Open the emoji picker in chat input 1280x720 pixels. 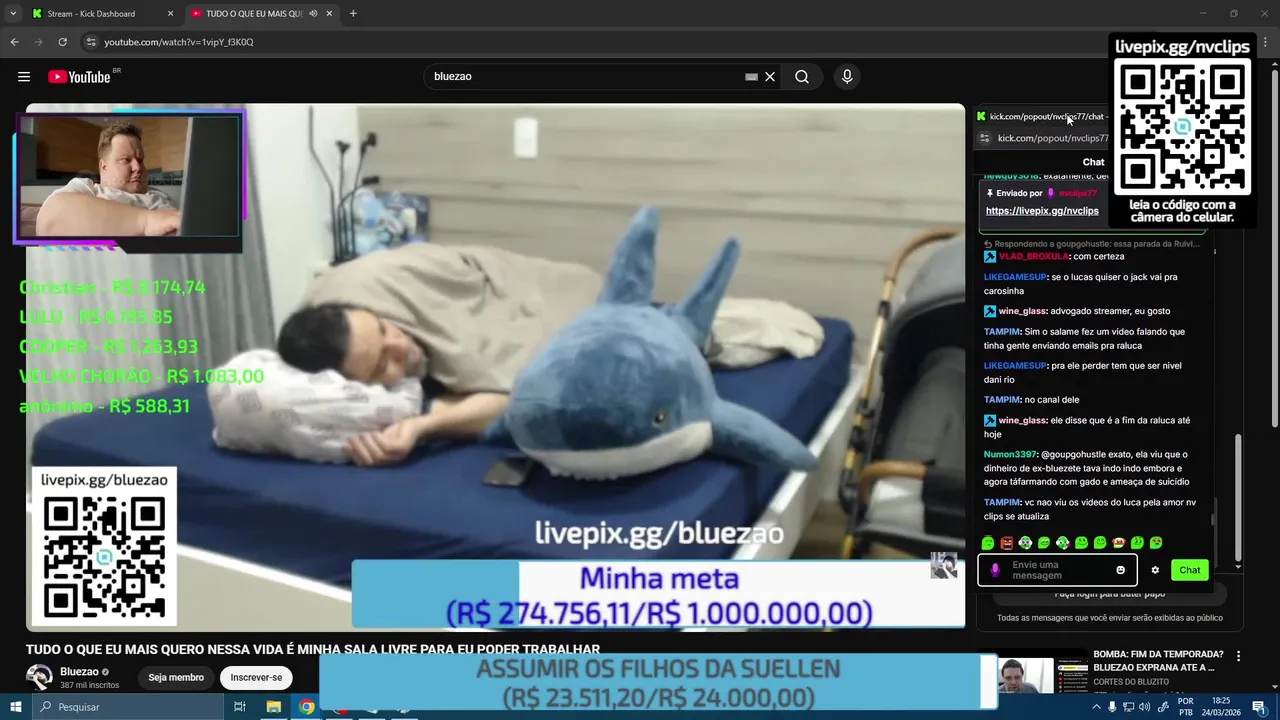click(1120, 570)
